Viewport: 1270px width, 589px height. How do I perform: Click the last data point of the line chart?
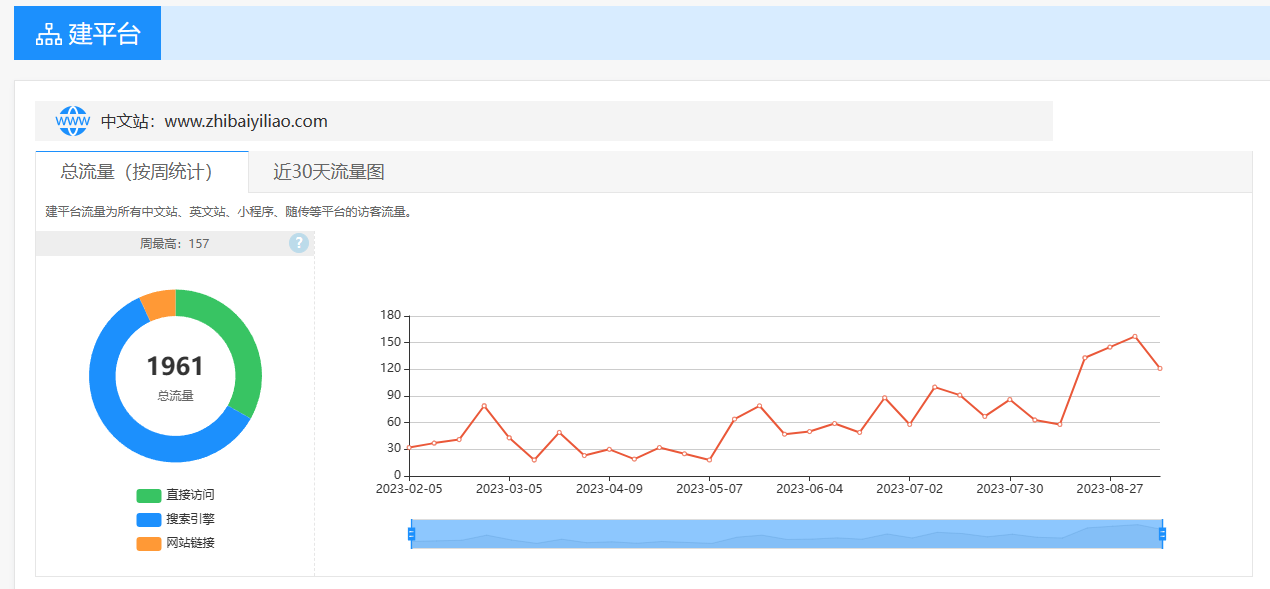(x=1160, y=368)
